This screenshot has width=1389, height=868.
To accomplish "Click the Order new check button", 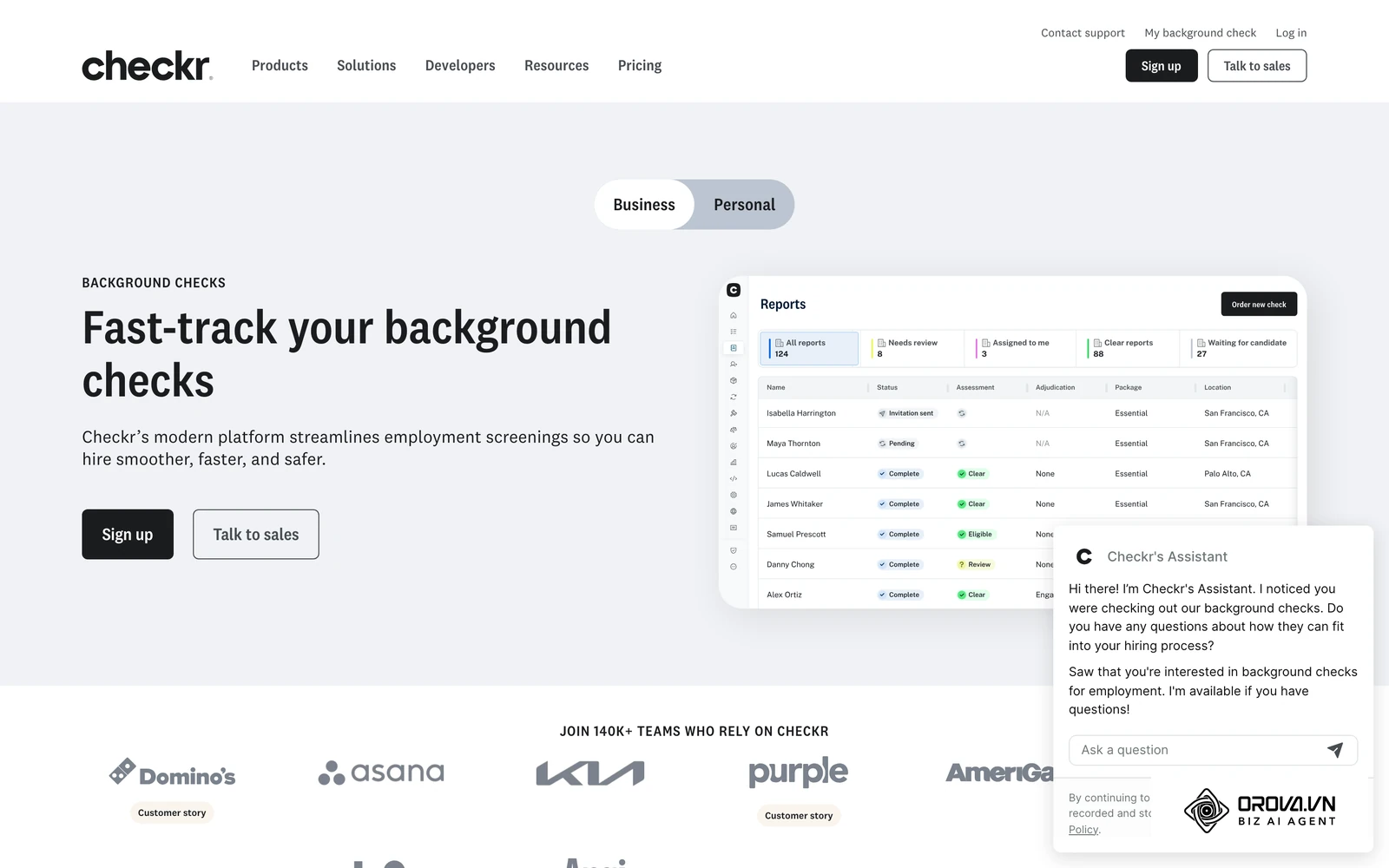I will (1259, 305).
